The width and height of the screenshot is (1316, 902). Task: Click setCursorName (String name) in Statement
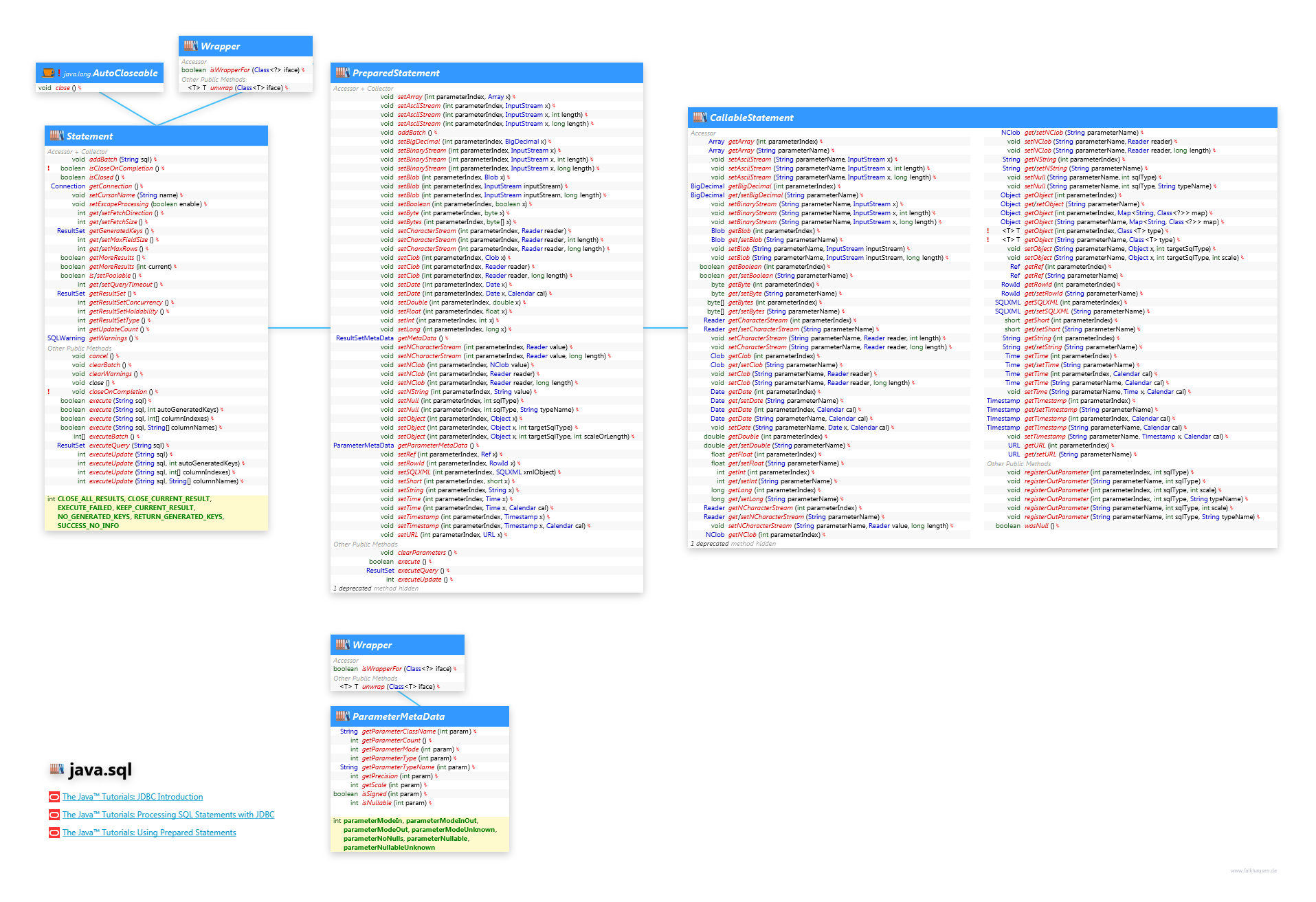133,195
